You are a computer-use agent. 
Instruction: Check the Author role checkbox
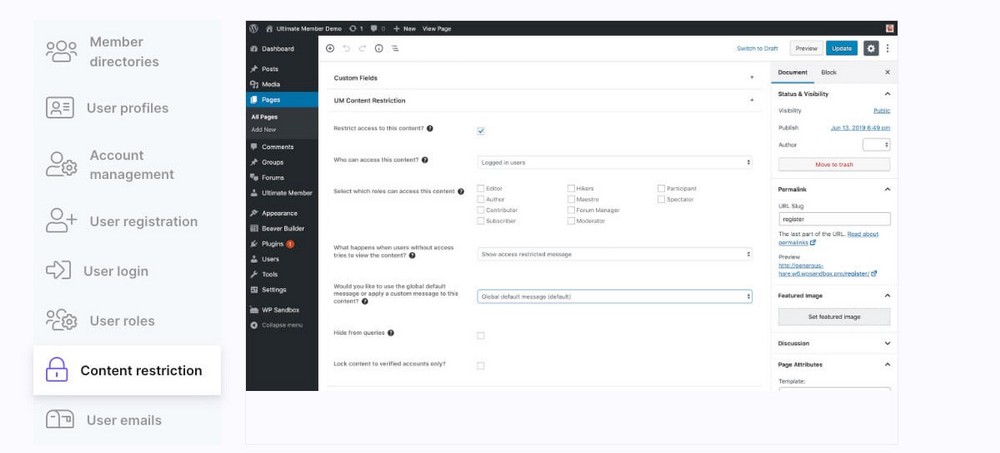pyautogui.click(x=480, y=200)
